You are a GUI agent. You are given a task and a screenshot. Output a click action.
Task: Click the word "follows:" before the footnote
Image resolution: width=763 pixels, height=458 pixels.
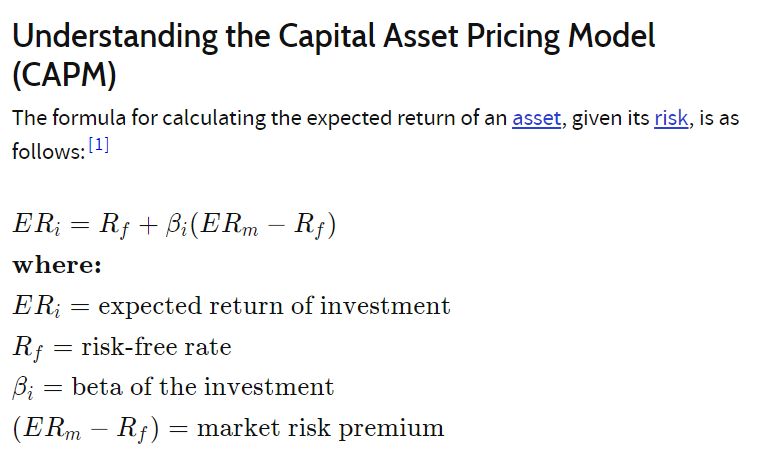click(49, 151)
